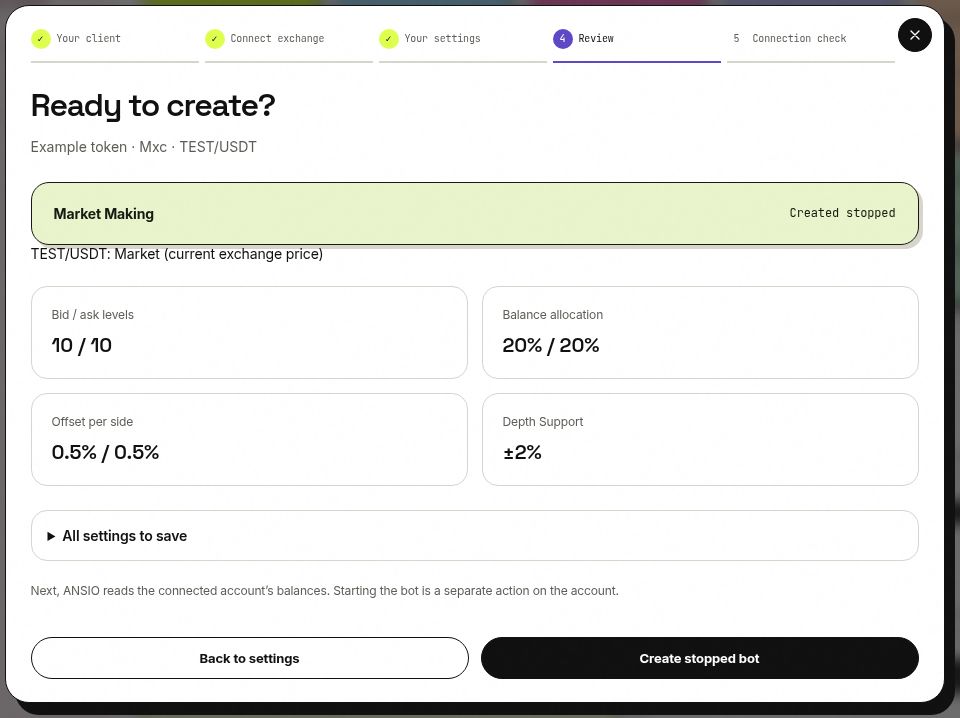Expand All settings to save
Screen dimensions: 960x718
pos(474,536)
